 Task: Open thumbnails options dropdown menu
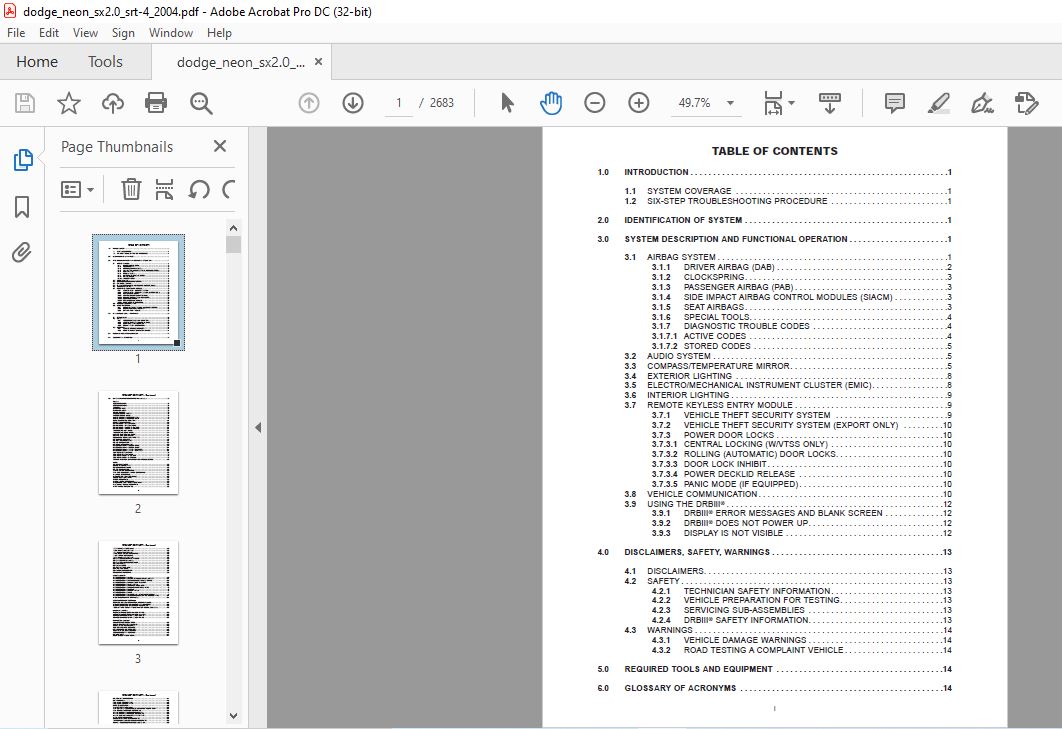click(x=77, y=190)
